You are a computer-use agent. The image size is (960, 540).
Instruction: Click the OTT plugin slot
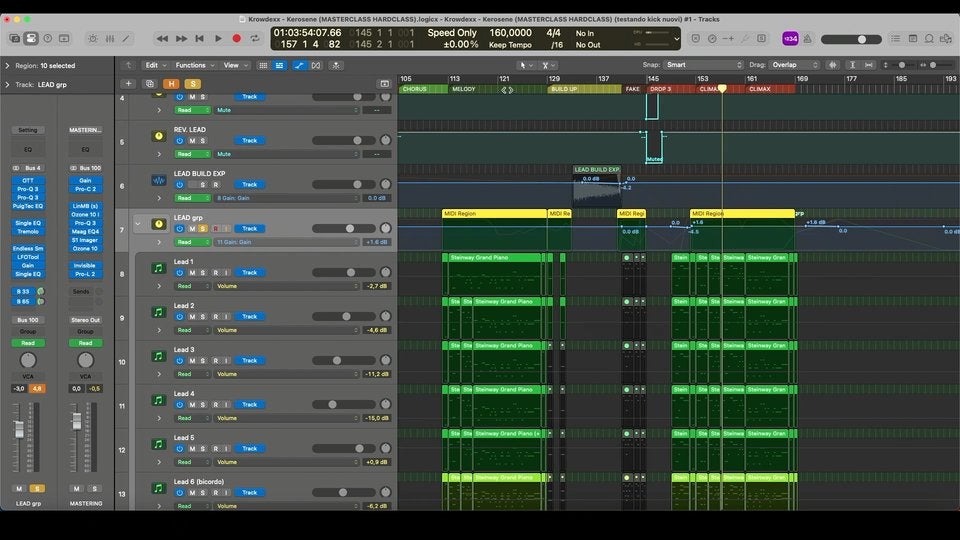point(28,181)
